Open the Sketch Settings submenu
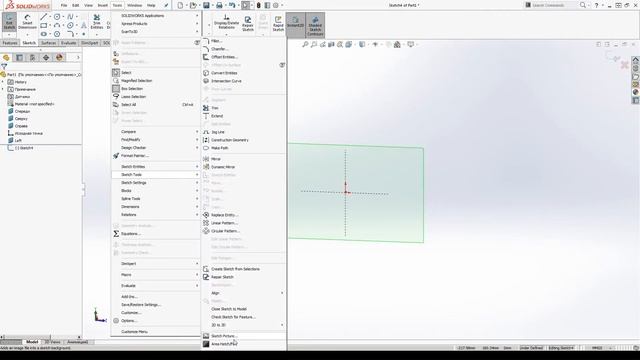This screenshot has height=360, width=640. pyautogui.click(x=156, y=183)
